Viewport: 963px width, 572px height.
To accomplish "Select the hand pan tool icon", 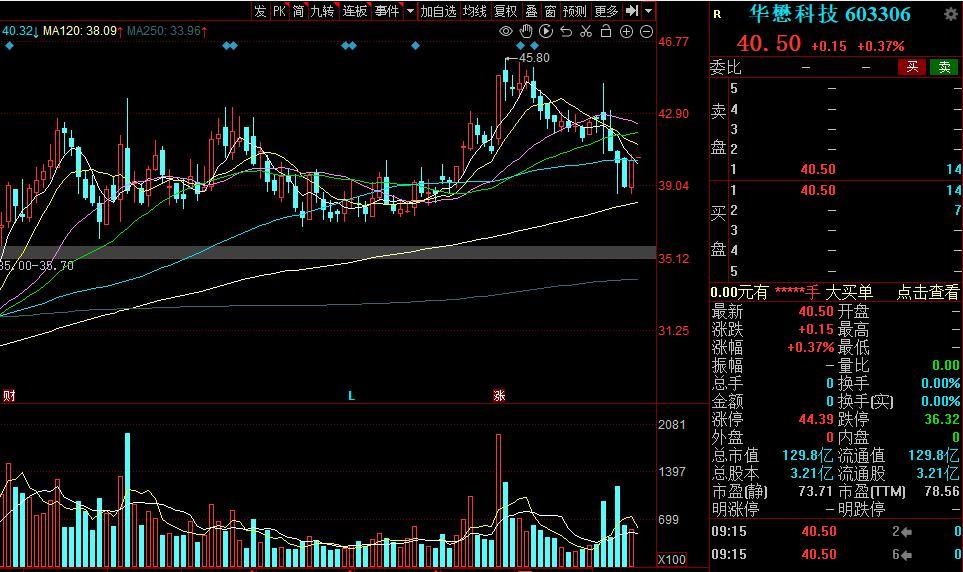I will tap(526, 31).
